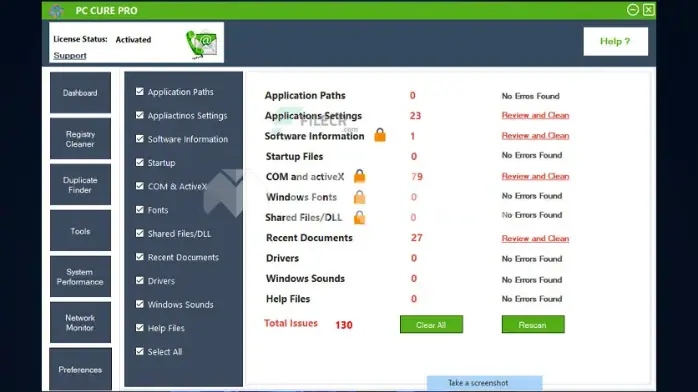This screenshot has width=698, height=392.
Task: Open the Support link
Action: point(70,56)
